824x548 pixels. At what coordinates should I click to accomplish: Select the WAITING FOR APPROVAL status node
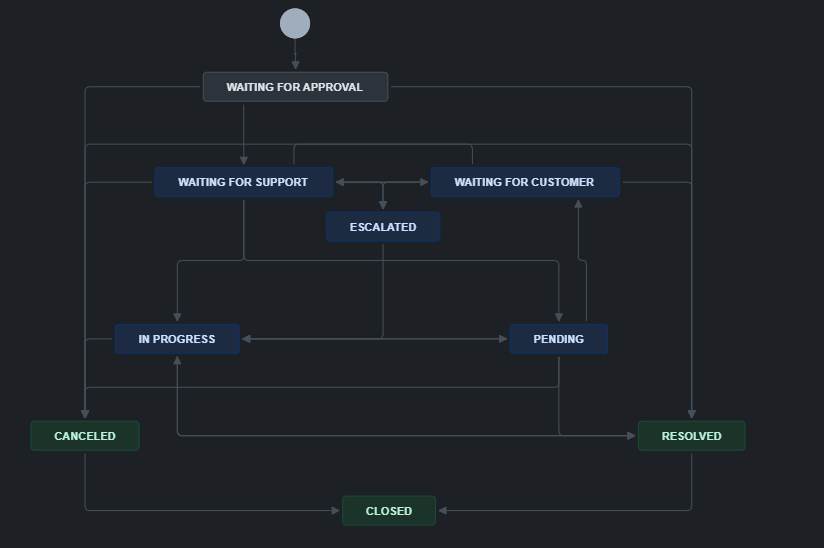tap(295, 87)
